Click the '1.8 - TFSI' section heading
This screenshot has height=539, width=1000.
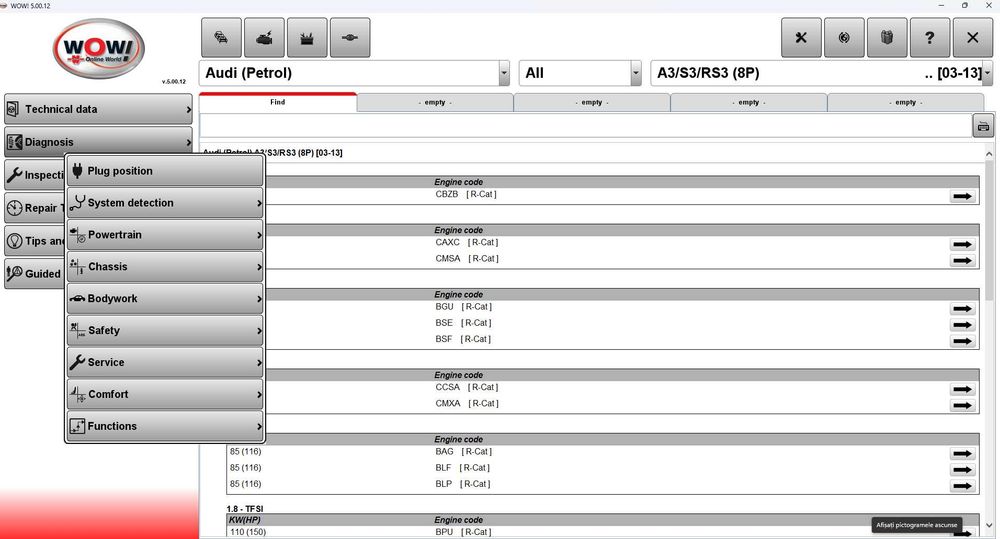point(245,509)
